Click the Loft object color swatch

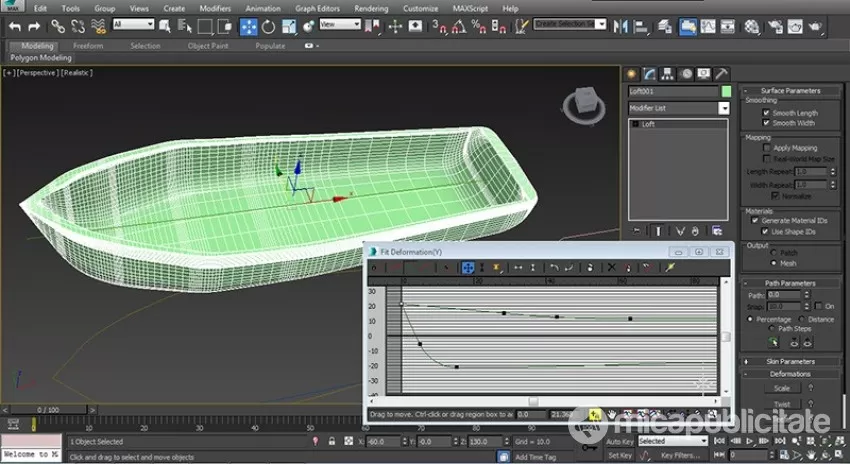click(x=726, y=91)
